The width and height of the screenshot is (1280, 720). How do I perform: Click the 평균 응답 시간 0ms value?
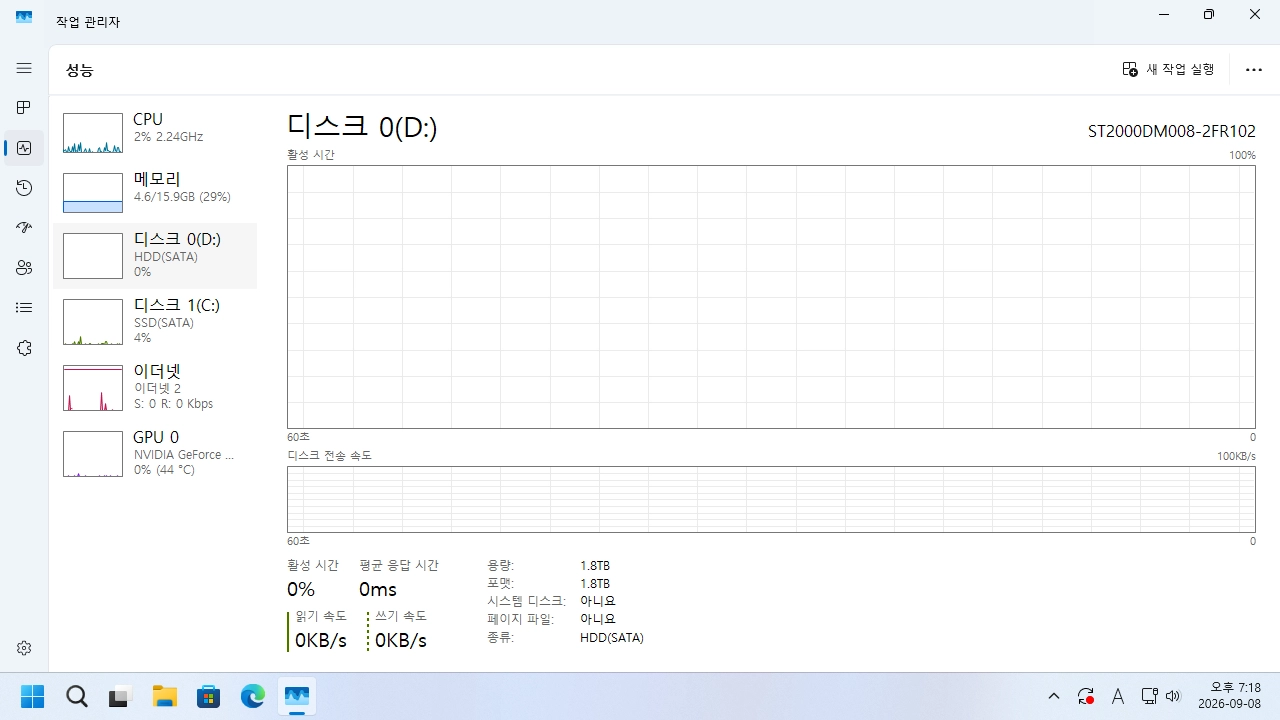point(378,589)
